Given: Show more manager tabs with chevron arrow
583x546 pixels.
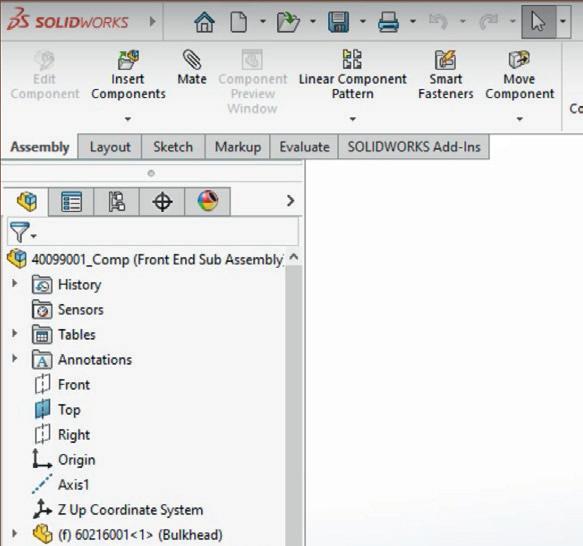Looking at the screenshot, I should click(x=290, y=201).
